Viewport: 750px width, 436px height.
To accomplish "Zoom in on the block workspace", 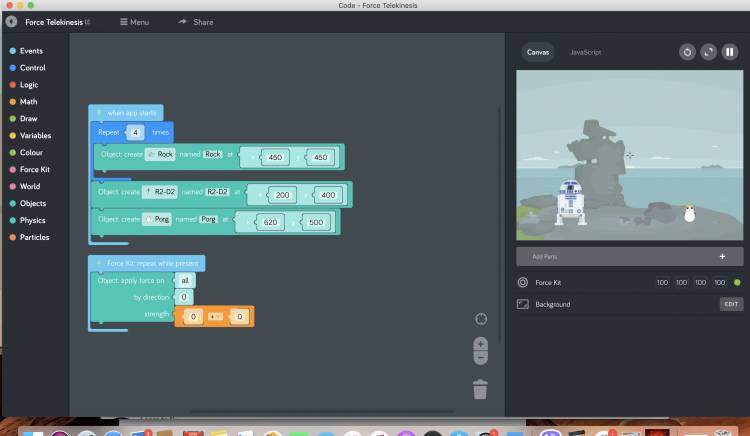I will [x=481, y=344].
